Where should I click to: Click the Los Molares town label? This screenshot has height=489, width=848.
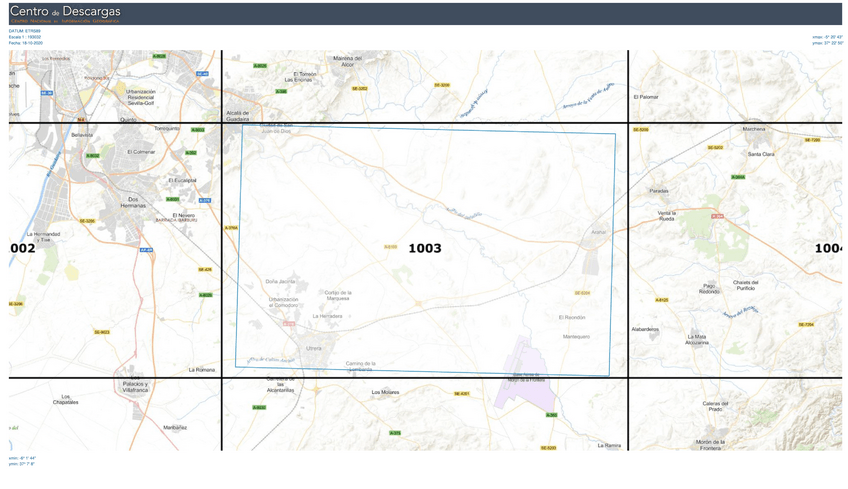tap(385, 392)
